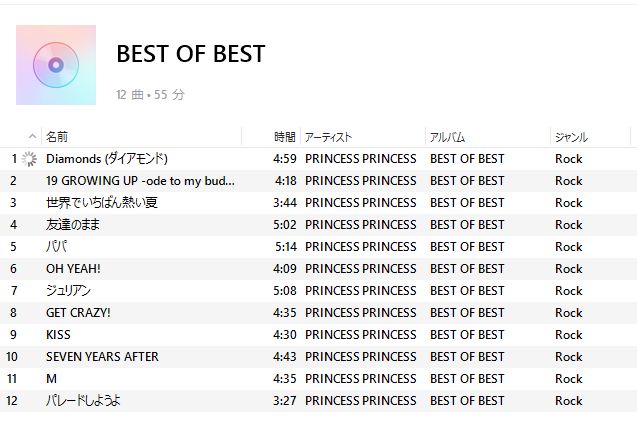
Task: Click the アルバム column header
Action: [x=447, y=137]
